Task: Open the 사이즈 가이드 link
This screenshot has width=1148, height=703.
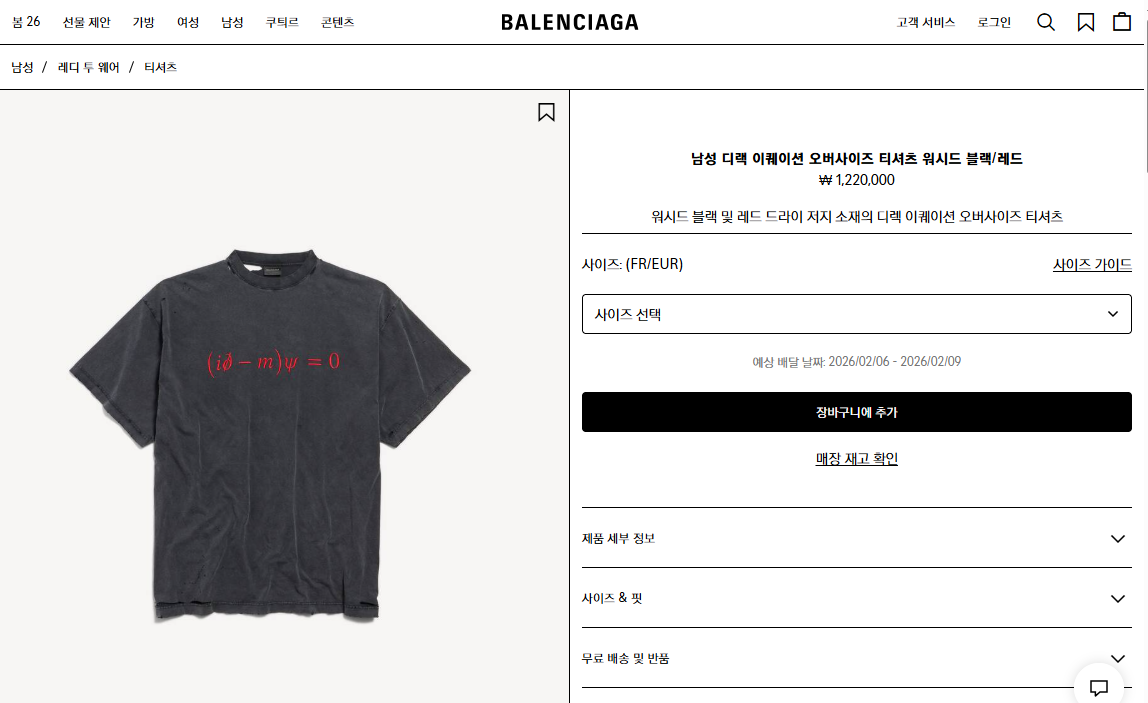Action: point(1092,264)
